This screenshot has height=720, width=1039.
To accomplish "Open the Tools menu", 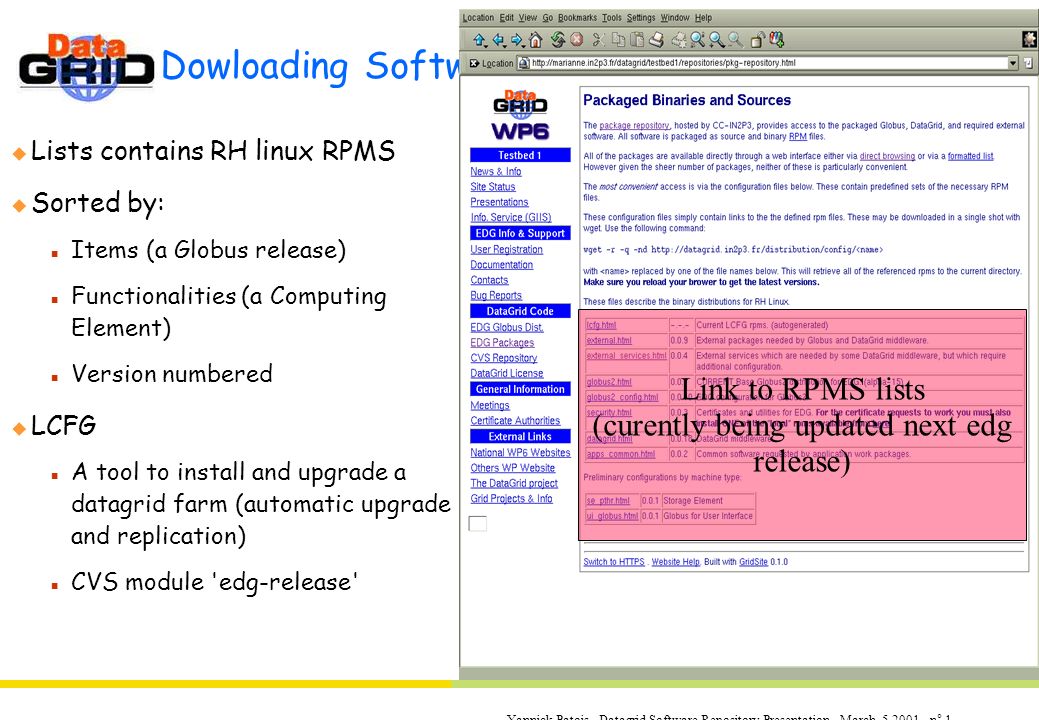I will pyautogui.click(x=612, y=18).
